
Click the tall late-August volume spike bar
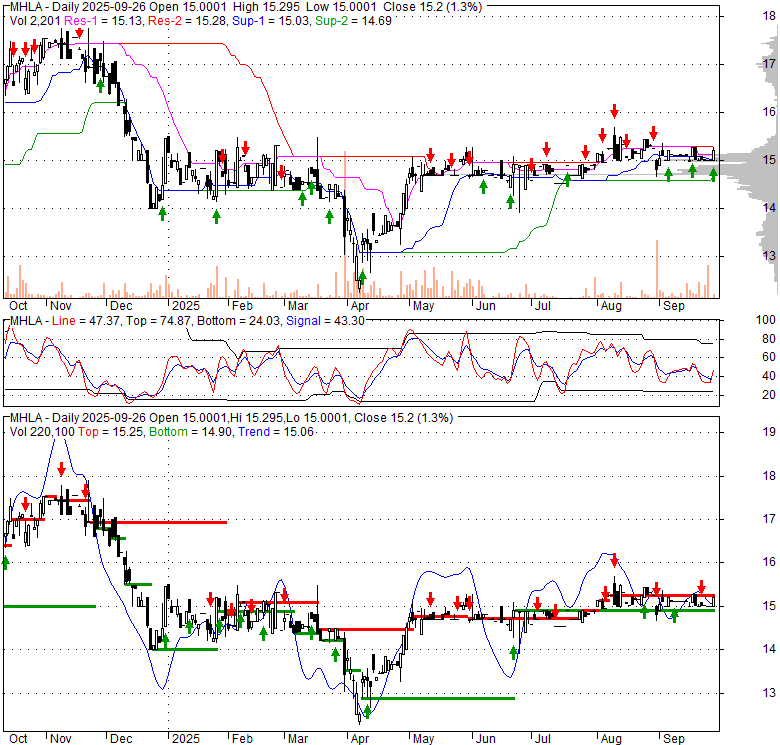pyautogui.click(x=657, y=269)
